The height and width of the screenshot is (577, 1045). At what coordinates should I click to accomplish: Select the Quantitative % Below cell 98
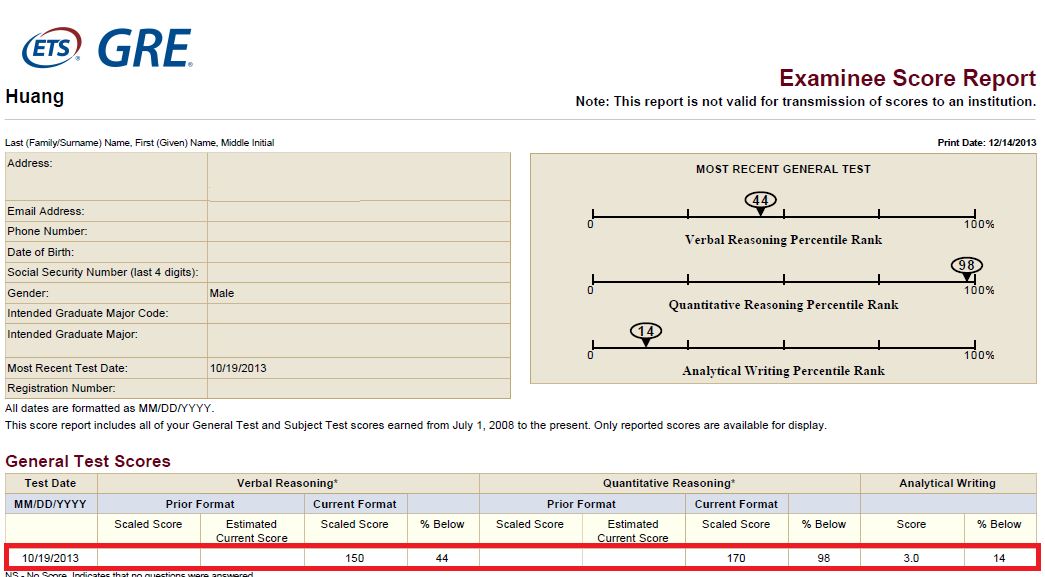point(824,558)
